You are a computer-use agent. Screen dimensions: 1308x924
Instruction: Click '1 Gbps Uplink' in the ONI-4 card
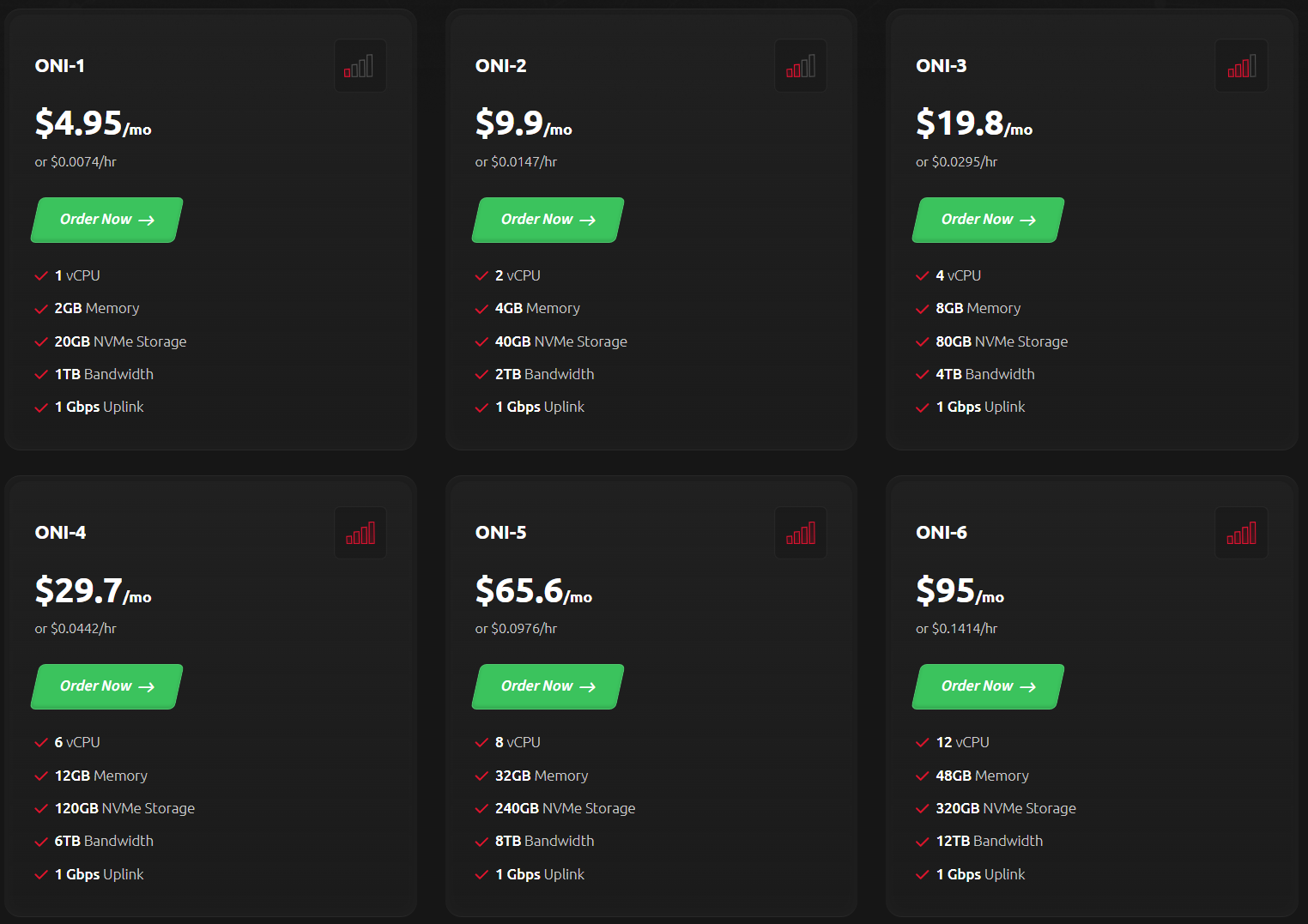point(100,875)
